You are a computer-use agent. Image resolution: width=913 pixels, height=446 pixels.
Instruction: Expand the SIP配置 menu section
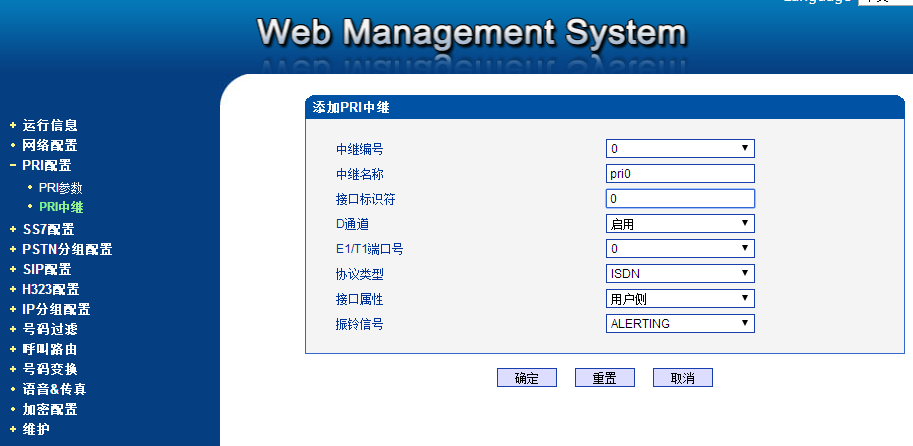46,269
